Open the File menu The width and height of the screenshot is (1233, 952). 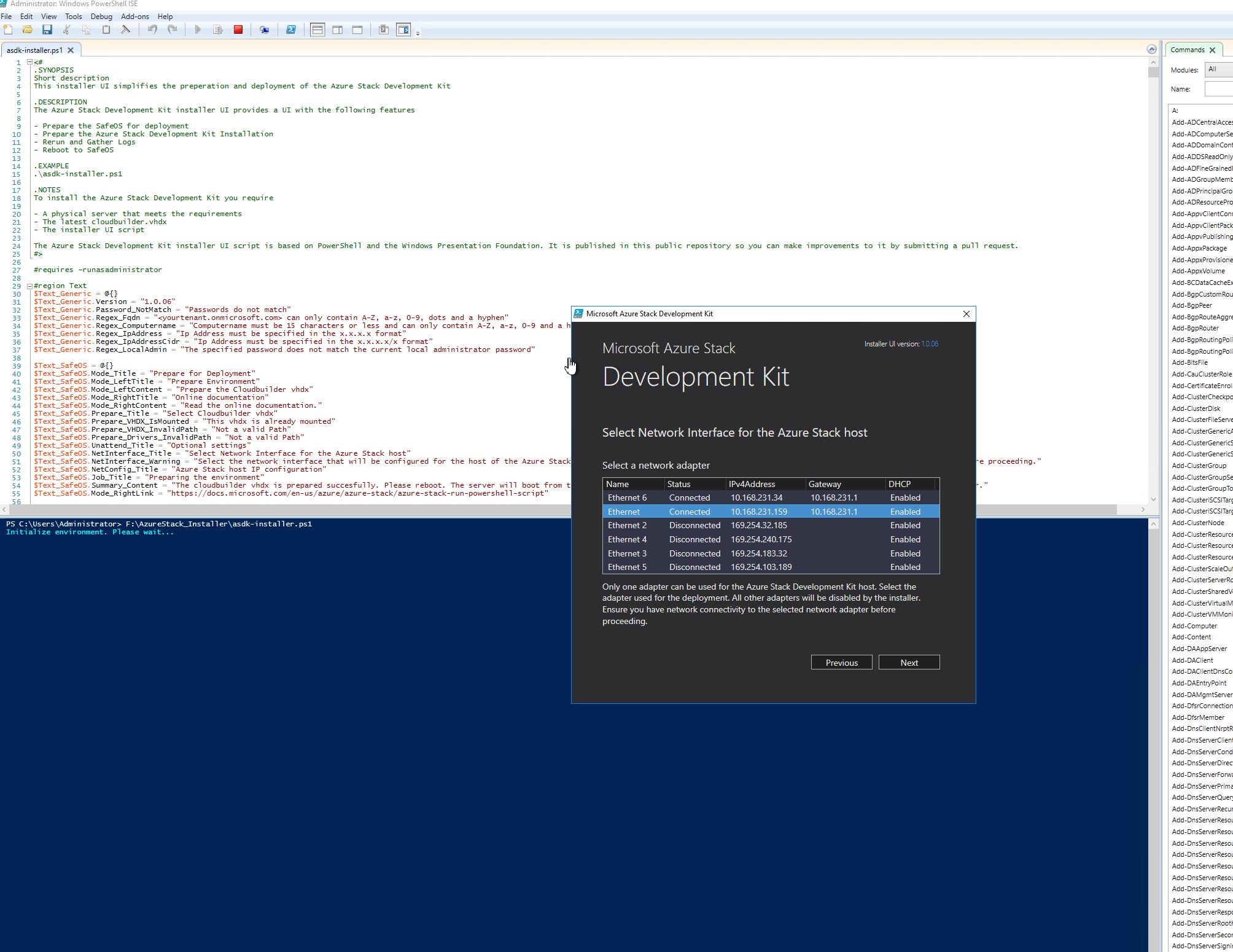click(x=6, y=17)
